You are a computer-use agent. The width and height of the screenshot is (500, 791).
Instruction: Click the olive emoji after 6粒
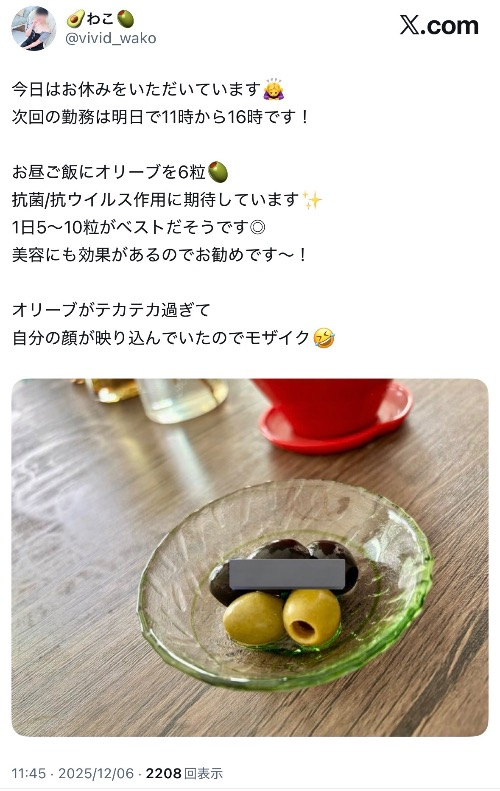218,172
